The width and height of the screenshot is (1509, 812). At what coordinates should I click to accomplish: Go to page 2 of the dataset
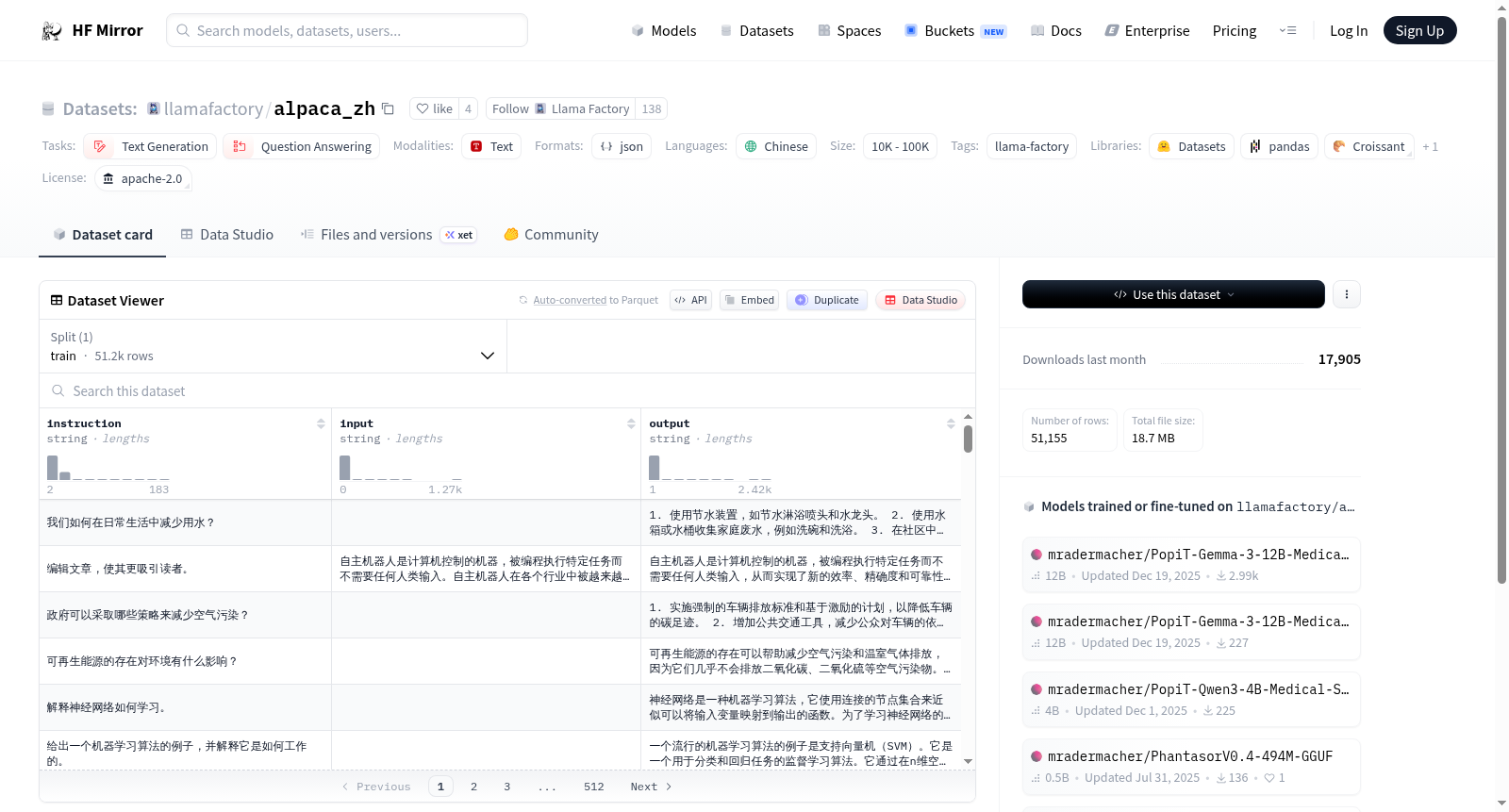[x=473, y=787]
